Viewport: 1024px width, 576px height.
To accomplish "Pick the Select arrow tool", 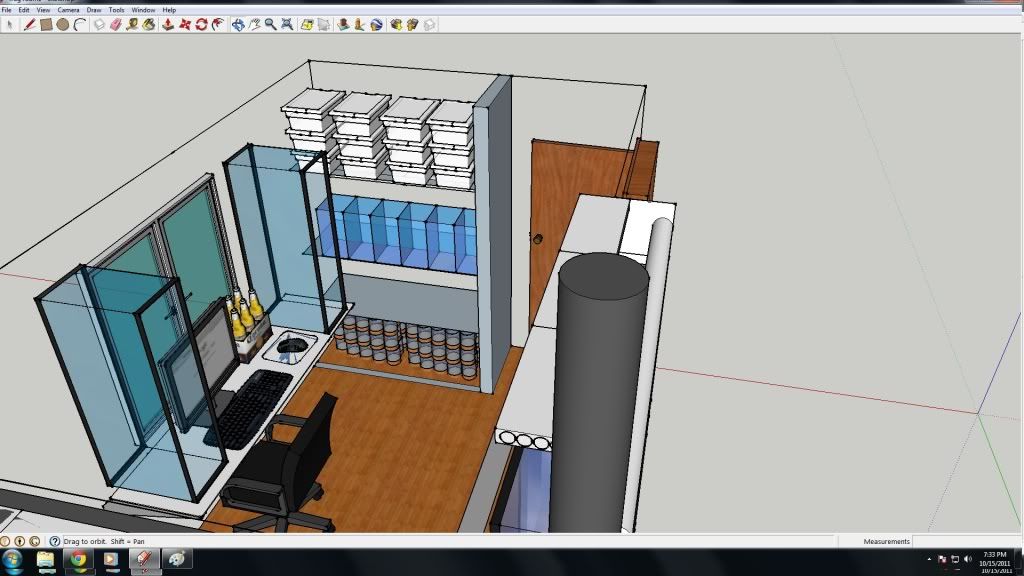I will click(10, 25).
